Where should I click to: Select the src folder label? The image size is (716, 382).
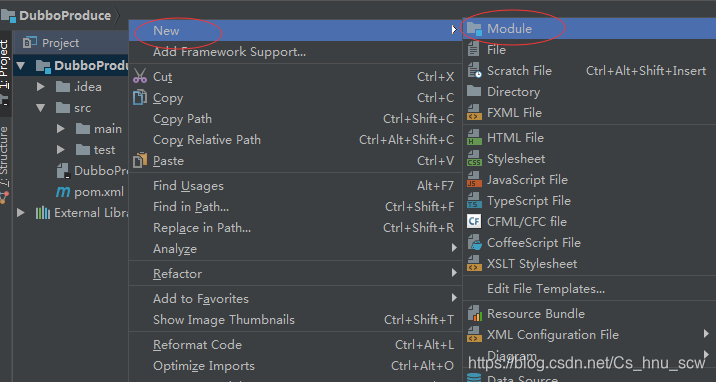(x=83, y=108)
